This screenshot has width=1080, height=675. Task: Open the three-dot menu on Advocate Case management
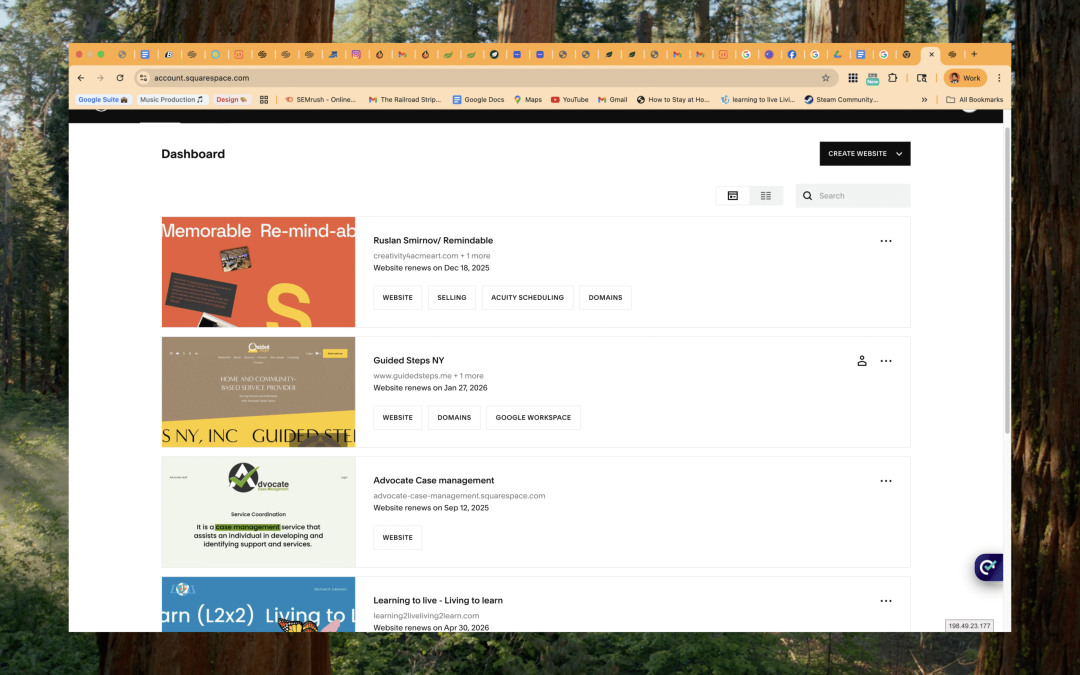(x=886, y=481)
